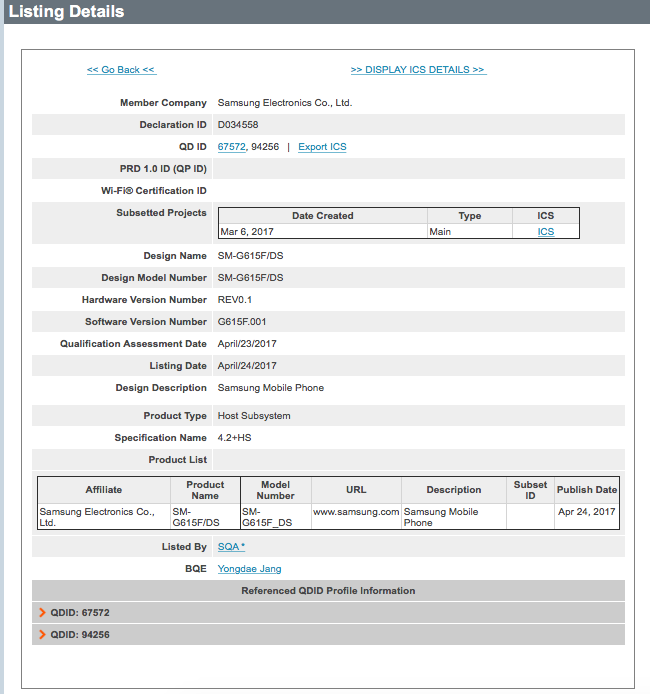Click the www.samsung.com URL cell

(x=356, y=512)
